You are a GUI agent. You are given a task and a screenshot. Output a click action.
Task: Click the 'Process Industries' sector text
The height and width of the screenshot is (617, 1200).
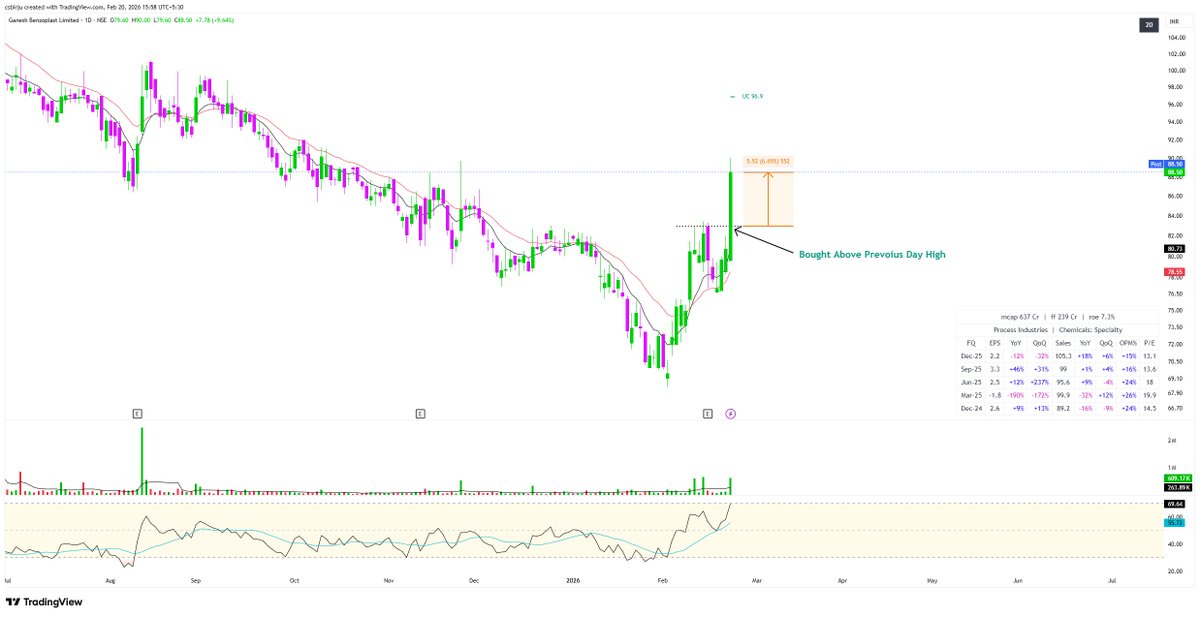pyautogui.click(x=1022, y=330)
